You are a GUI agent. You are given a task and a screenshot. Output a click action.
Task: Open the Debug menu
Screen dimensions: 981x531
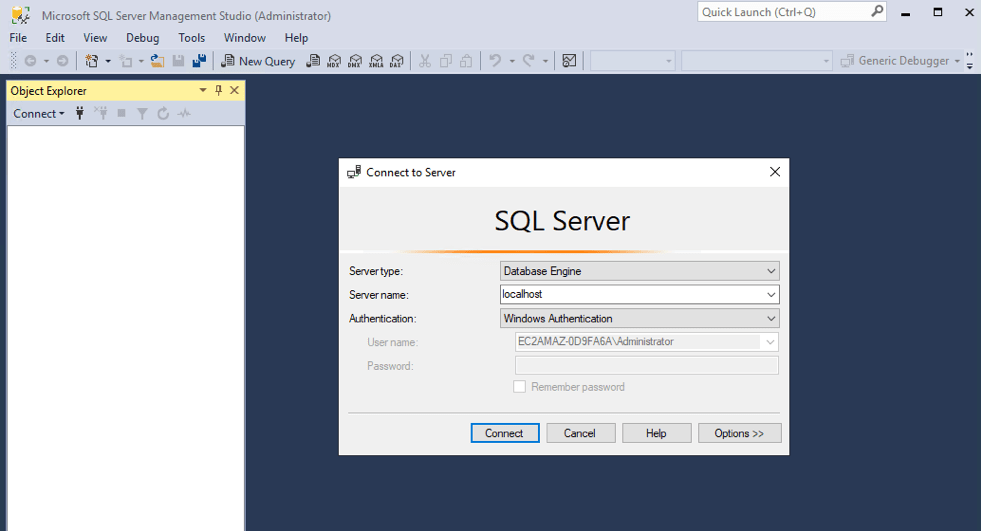[x=143, y=38]
